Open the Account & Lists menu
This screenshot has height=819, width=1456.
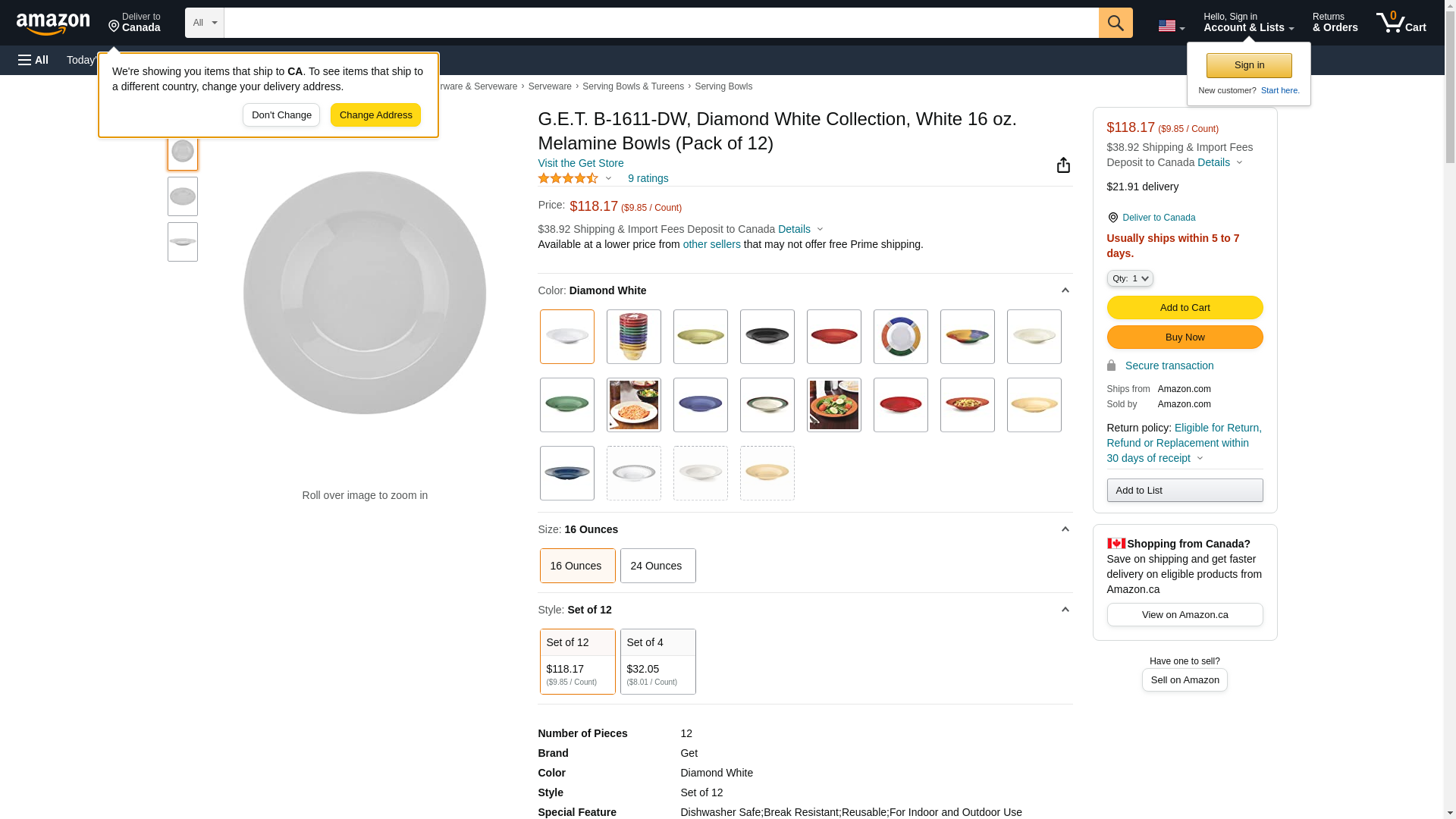[1248, 23]
